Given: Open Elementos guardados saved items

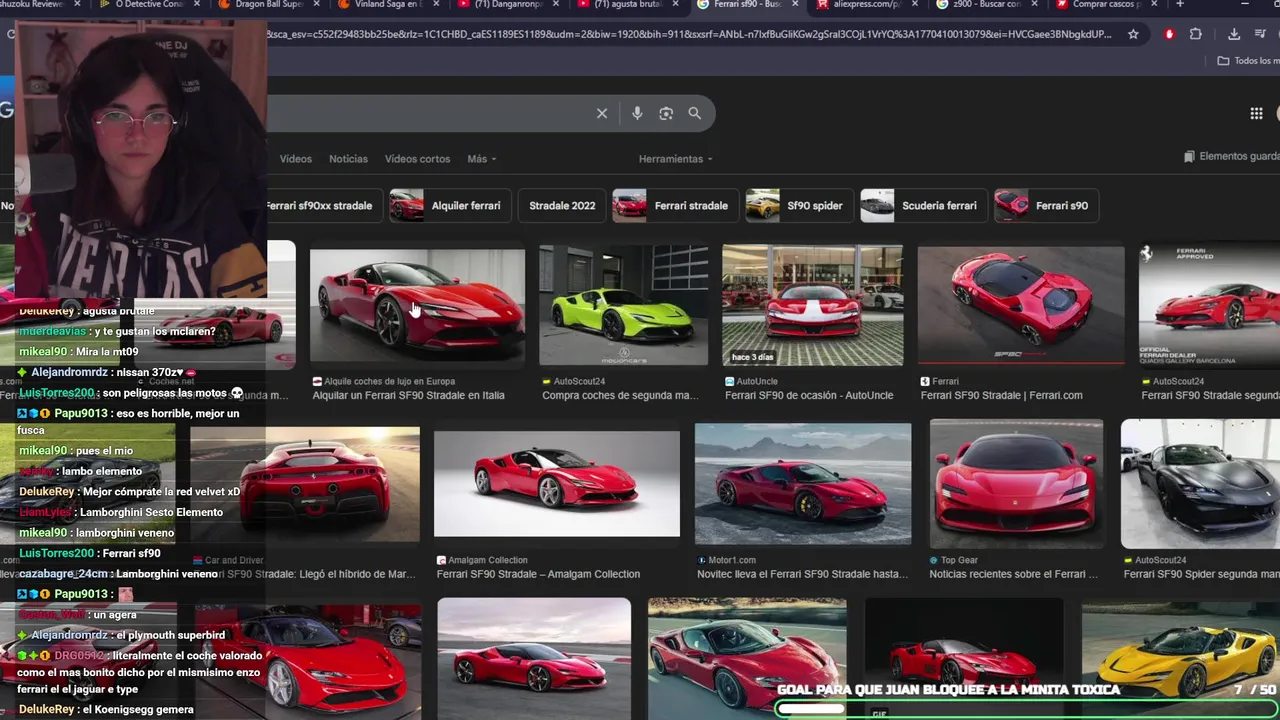Looking at the screenshot, I should [1231, 157].
